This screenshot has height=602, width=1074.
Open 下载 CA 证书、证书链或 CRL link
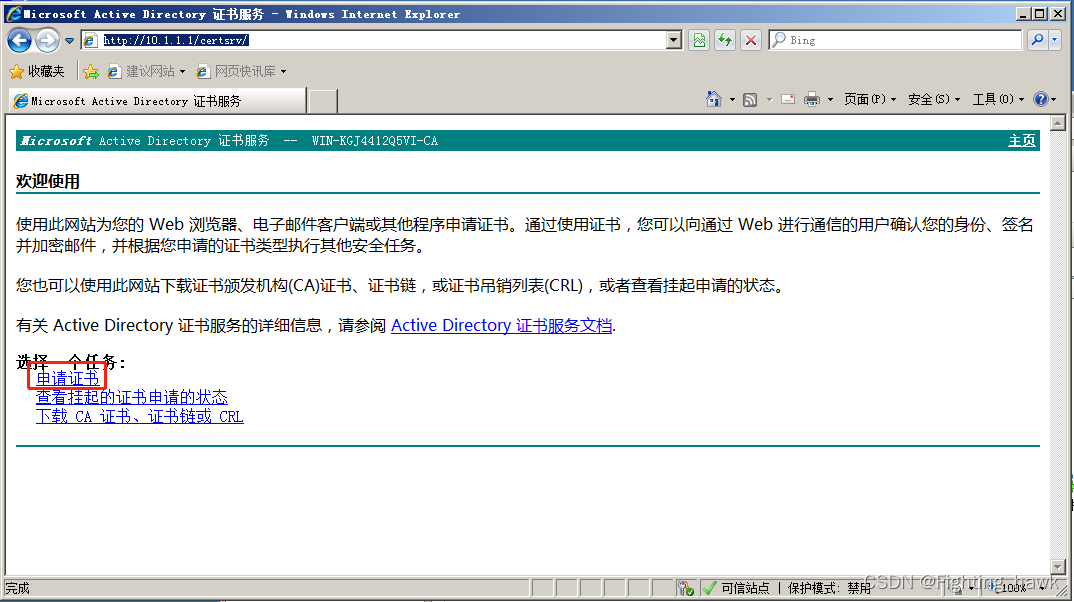point(140,416)
